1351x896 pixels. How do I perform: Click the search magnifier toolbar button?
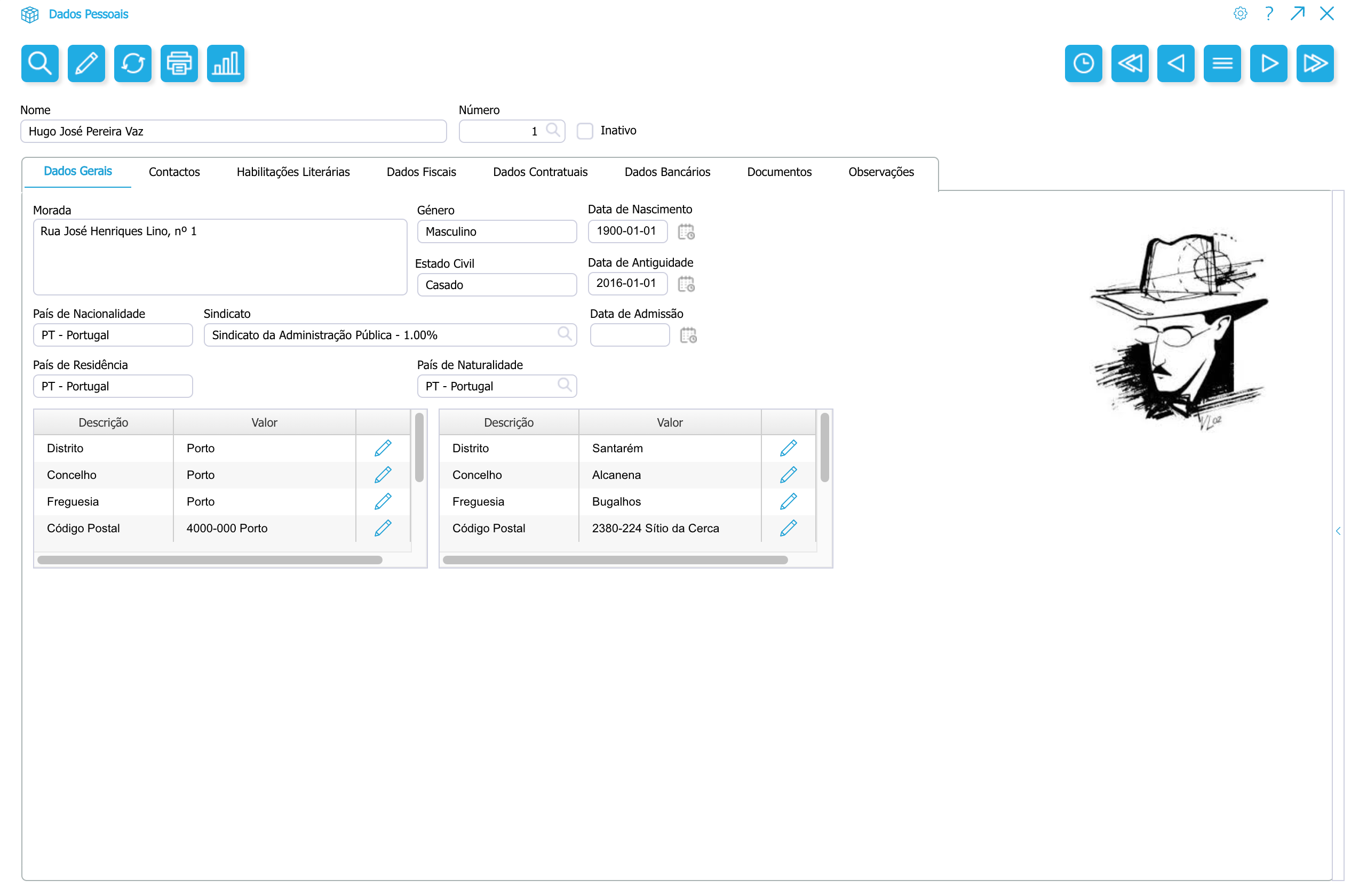(x=39, y=63)
